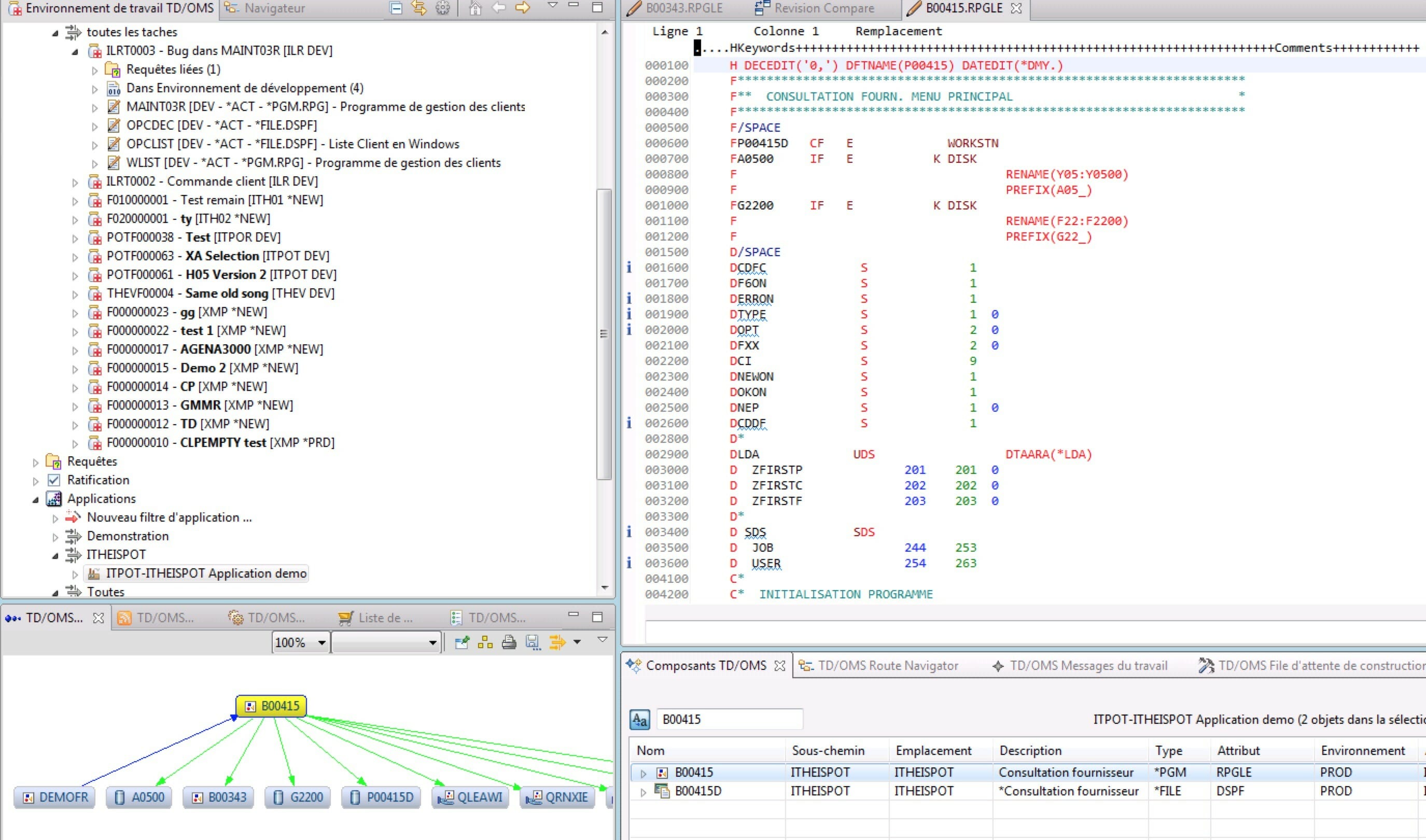The width and height of the screenshot is (1426, 840).
Task: Toggle Link with Editor double-arrow icon
Action: coord(419,8)
